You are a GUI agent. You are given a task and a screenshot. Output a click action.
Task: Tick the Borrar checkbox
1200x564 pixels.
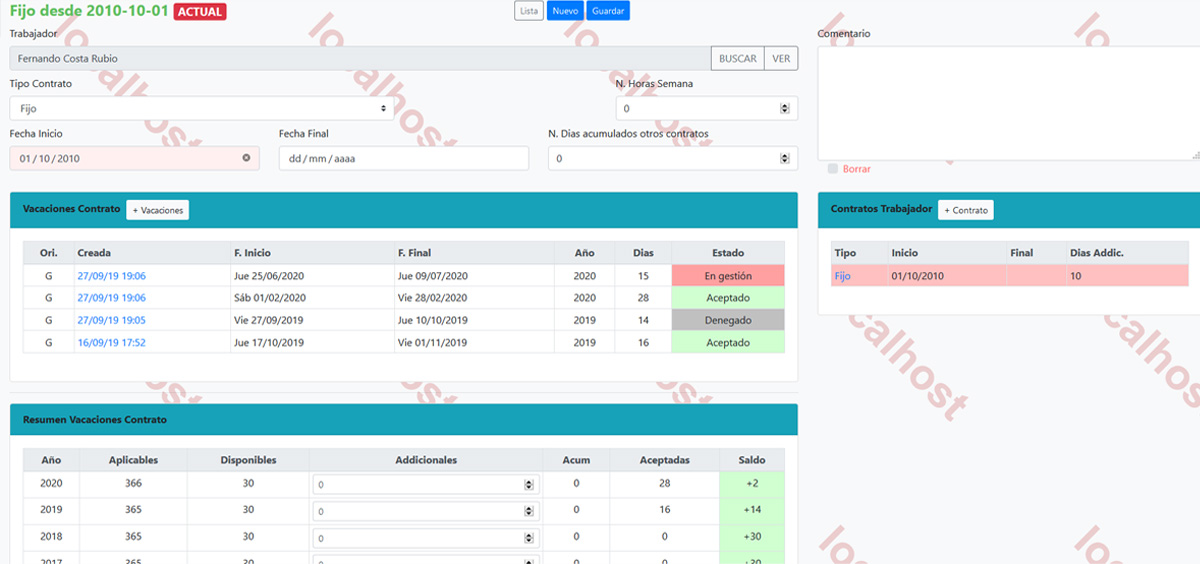(x=833, y=169)
